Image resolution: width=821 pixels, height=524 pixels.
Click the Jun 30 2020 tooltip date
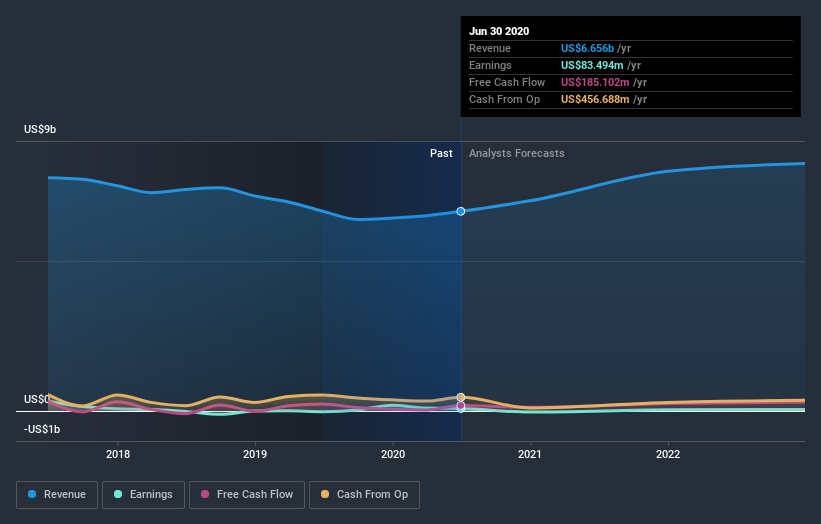[499, 31]
